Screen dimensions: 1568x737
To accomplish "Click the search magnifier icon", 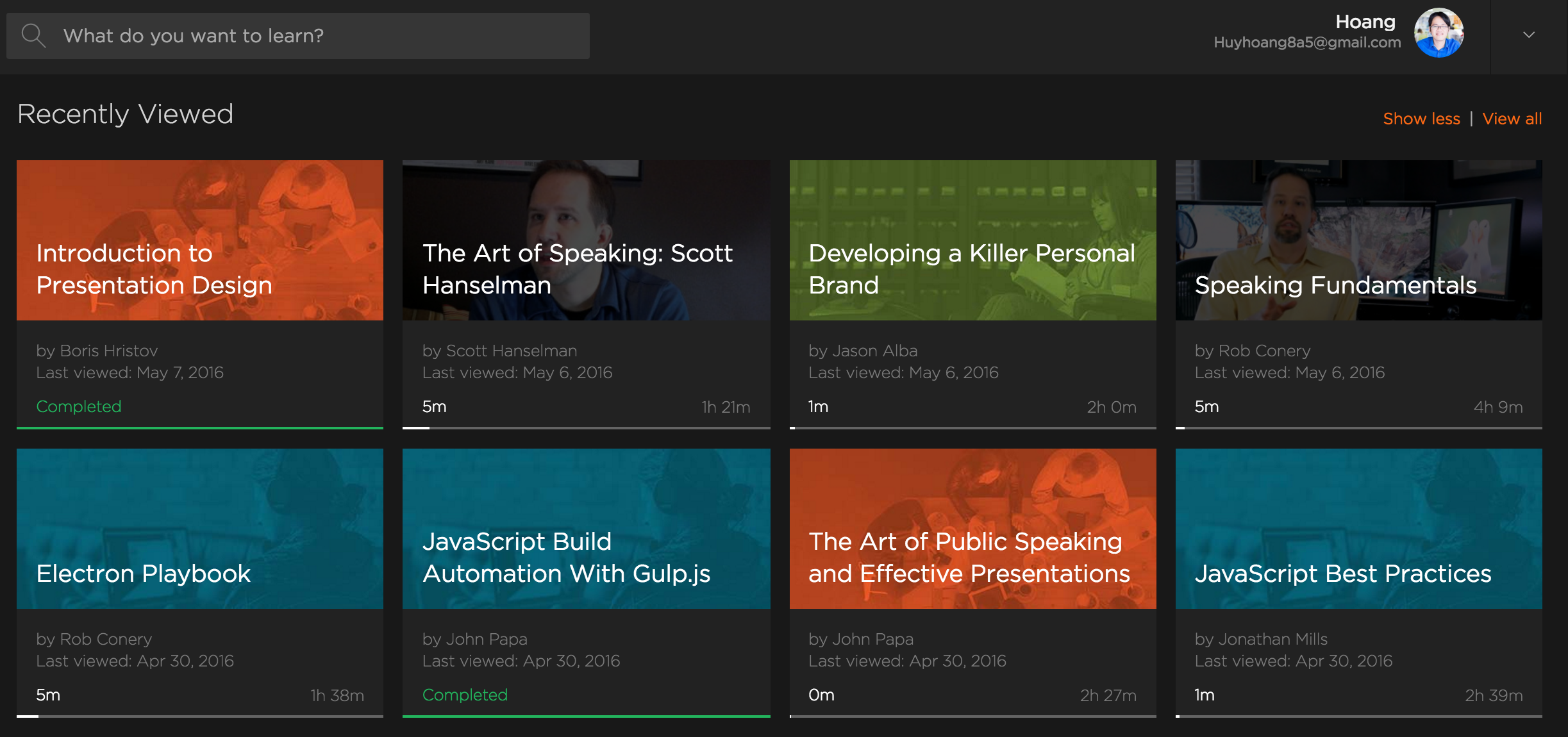I will pos(33,36).
